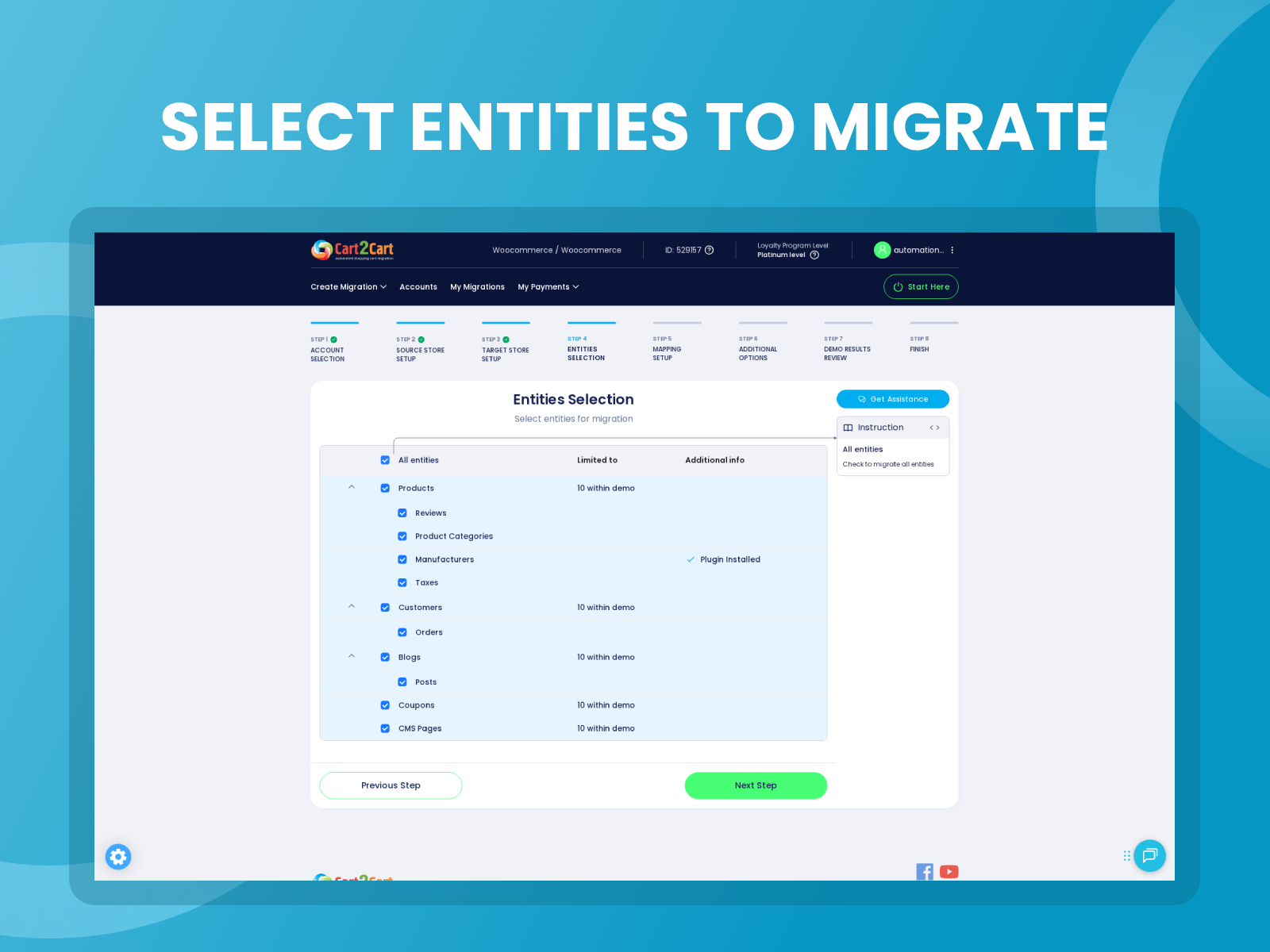Image resolution: width=1270 pixels, height=952 pixels.
Task: Click the Instruction panel arrows icon
Action: pyautogui.click(x=935, y=428)
